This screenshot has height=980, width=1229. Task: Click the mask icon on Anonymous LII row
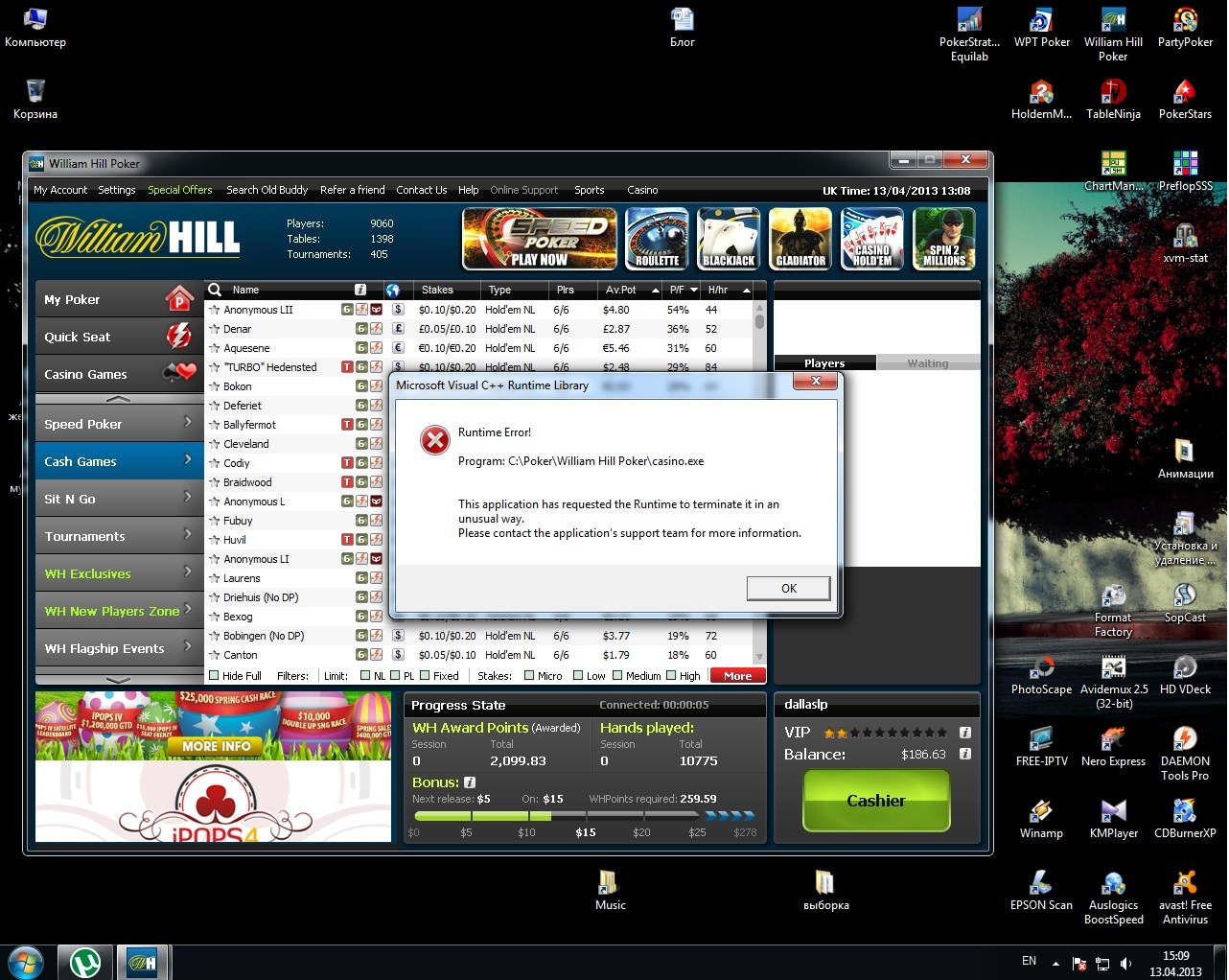[377, 310]
